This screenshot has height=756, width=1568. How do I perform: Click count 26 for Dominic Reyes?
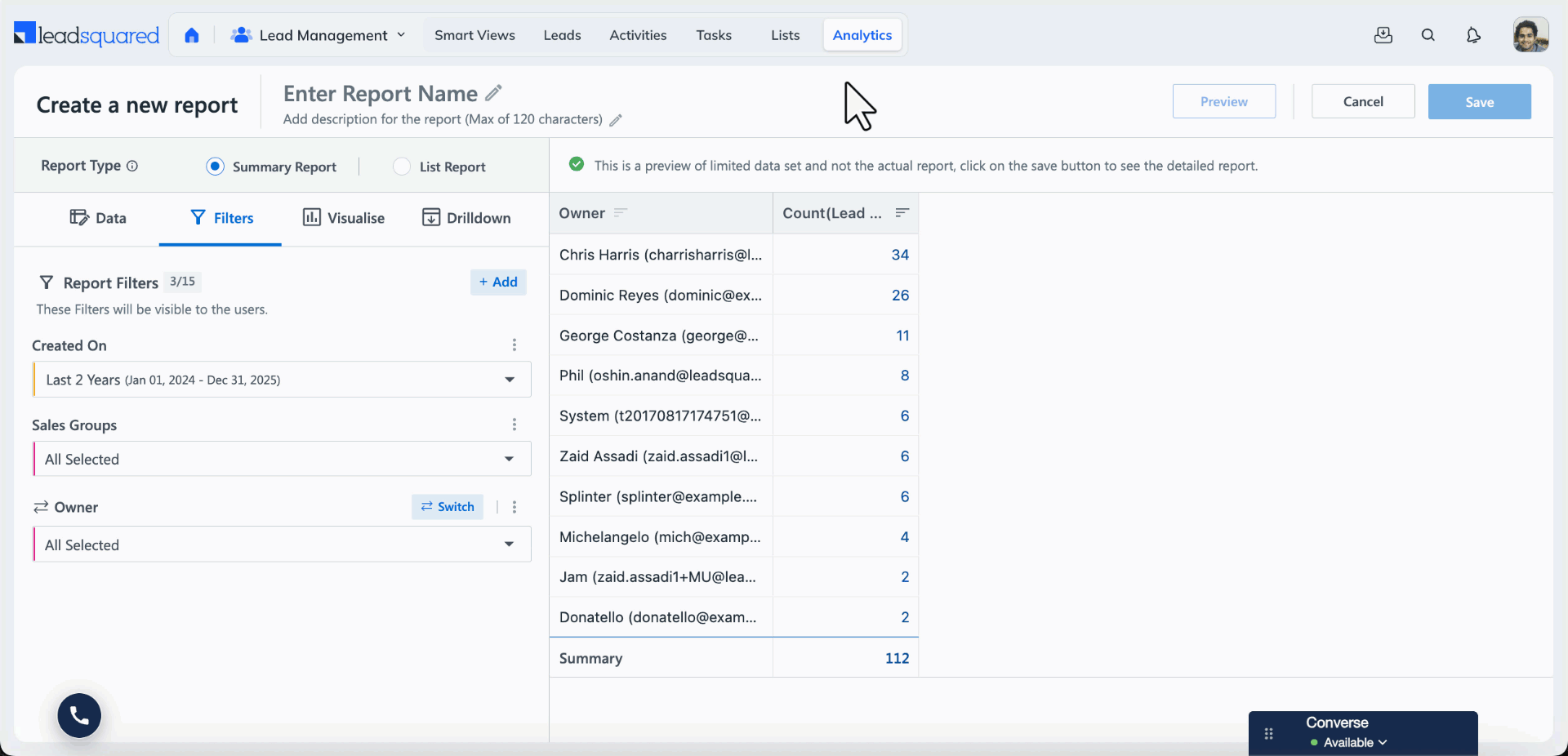[x=900, y=295]
